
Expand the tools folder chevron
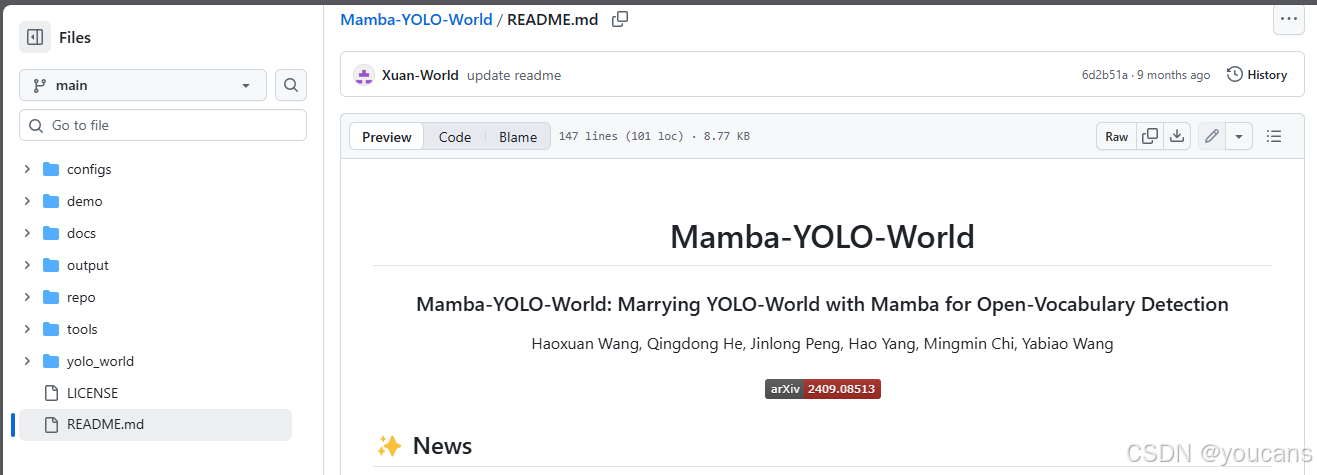pos(27,329)
